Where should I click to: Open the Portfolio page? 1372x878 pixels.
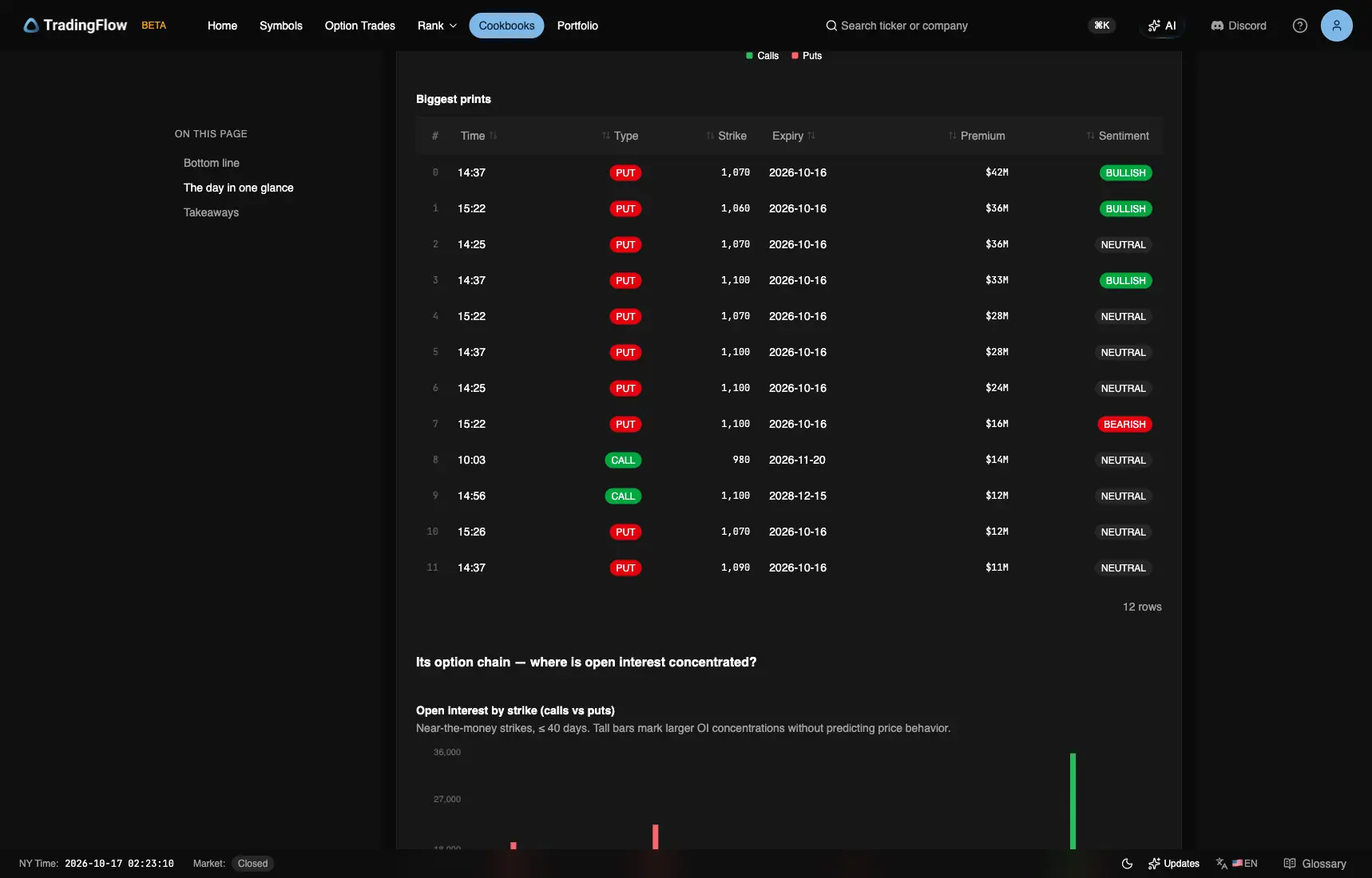click(x=577, y=26)
